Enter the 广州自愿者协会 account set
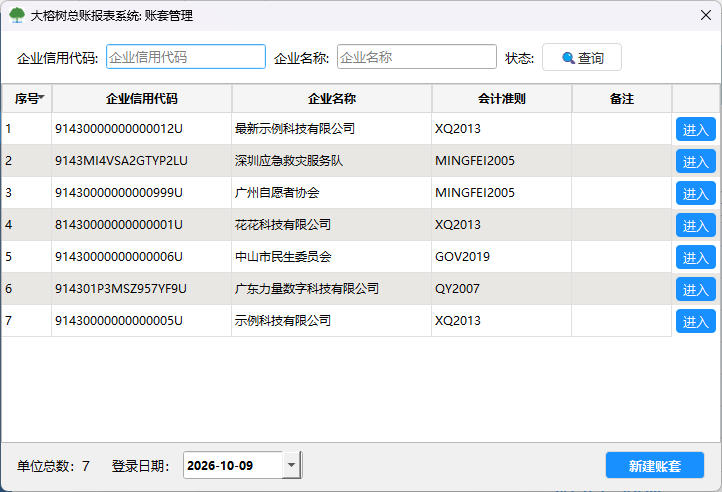The width and height of the screenshot is (722, 492). 695,193
